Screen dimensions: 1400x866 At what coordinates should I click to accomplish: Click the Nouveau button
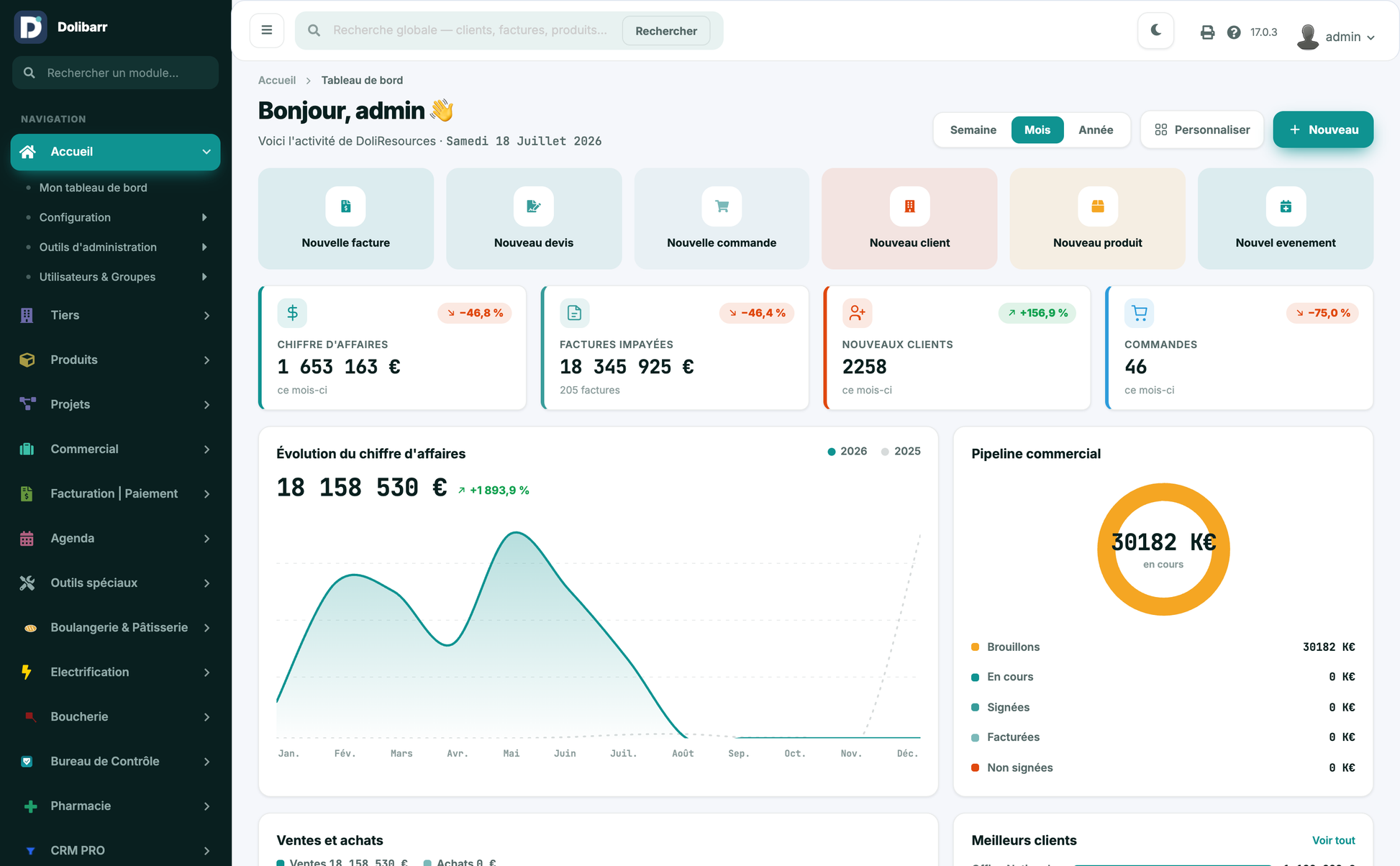[x=1323, y=129]
